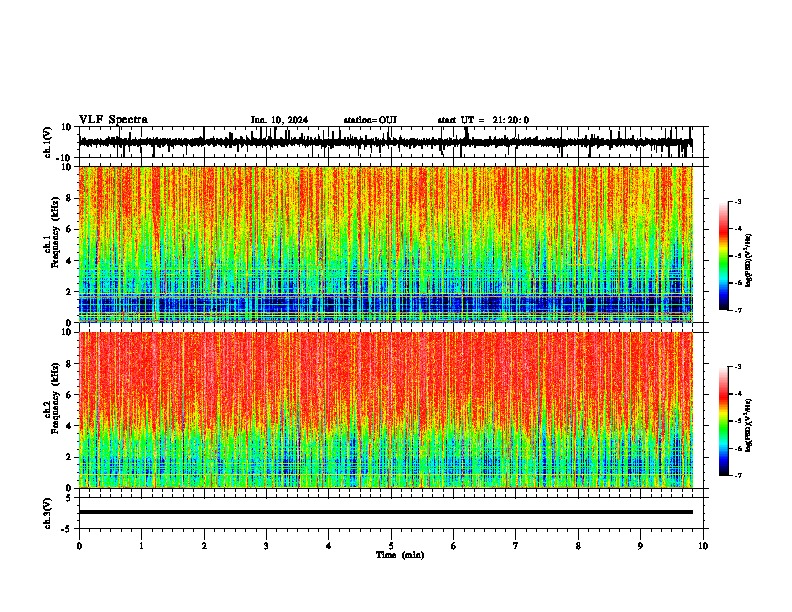Click the 'start UT = 21:20:0' header text
792x612 pixels.
(x=483, y=120)
